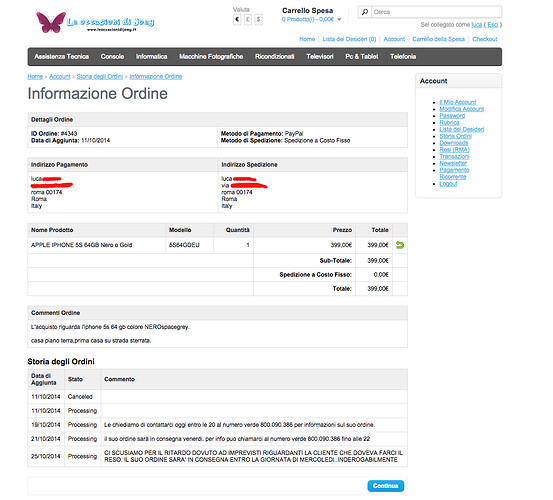Open the Checkout link in header
Image resolution: width=553 pixels, height=500 pixels.
click(485, 39)
